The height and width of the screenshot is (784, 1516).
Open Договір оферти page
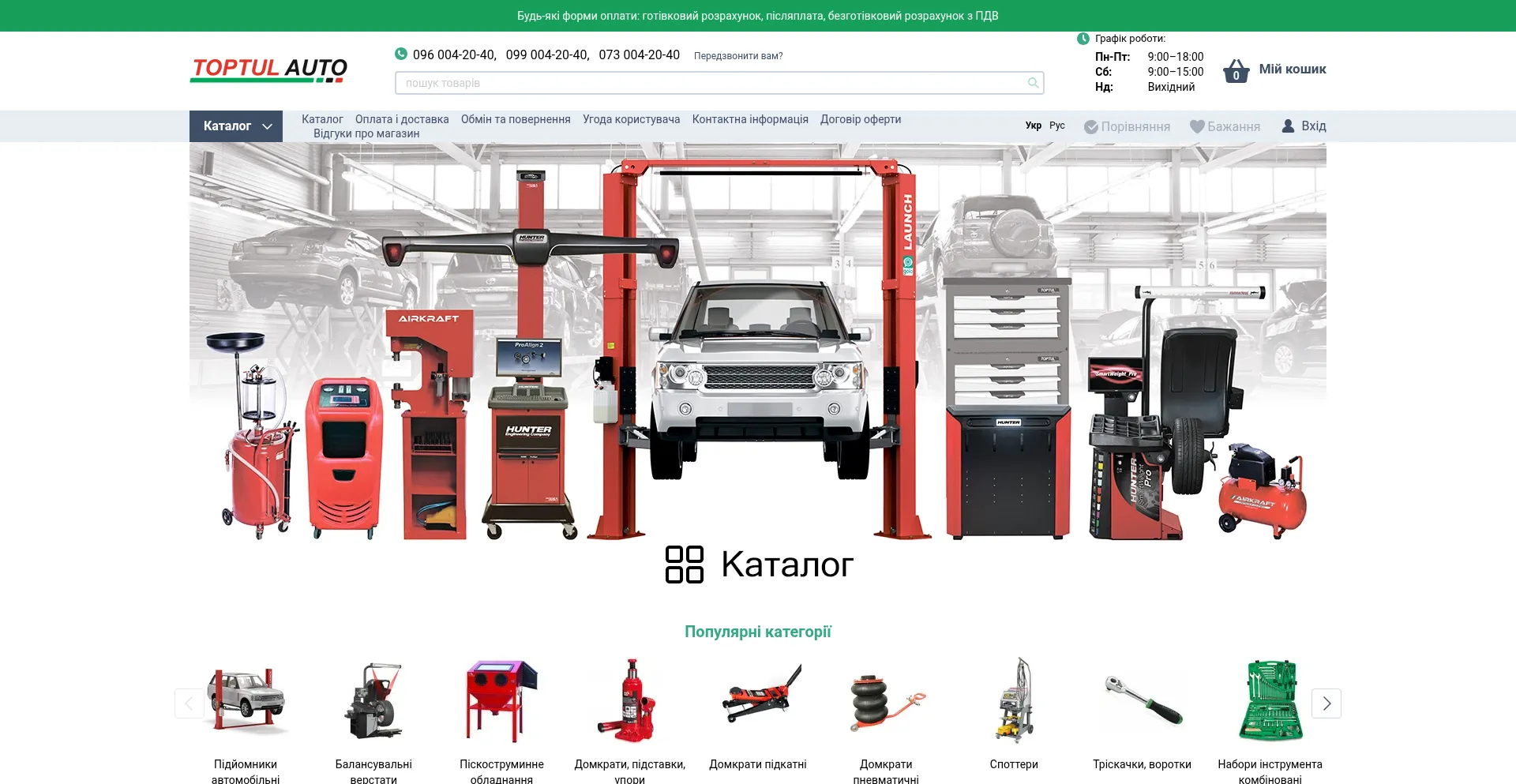861,119
